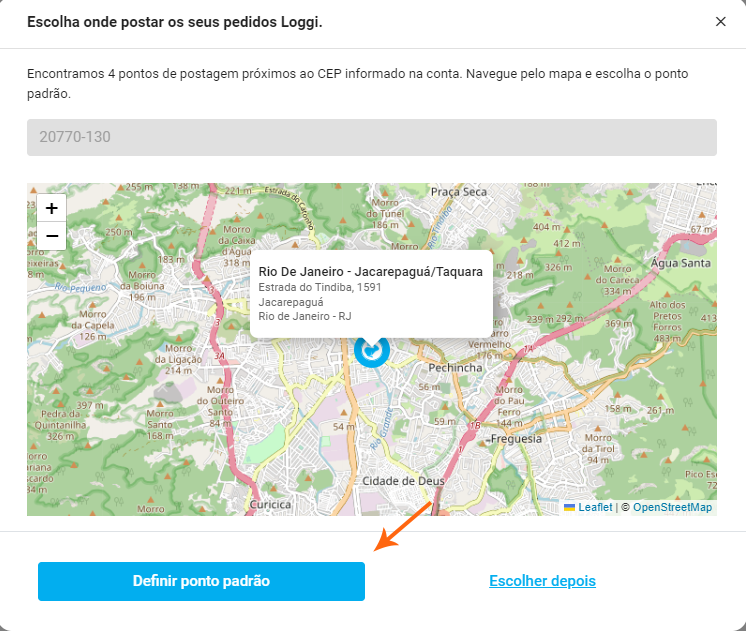The image size is (746, 631).
Task: Click the Morro da Capela label
Action: 93,325
